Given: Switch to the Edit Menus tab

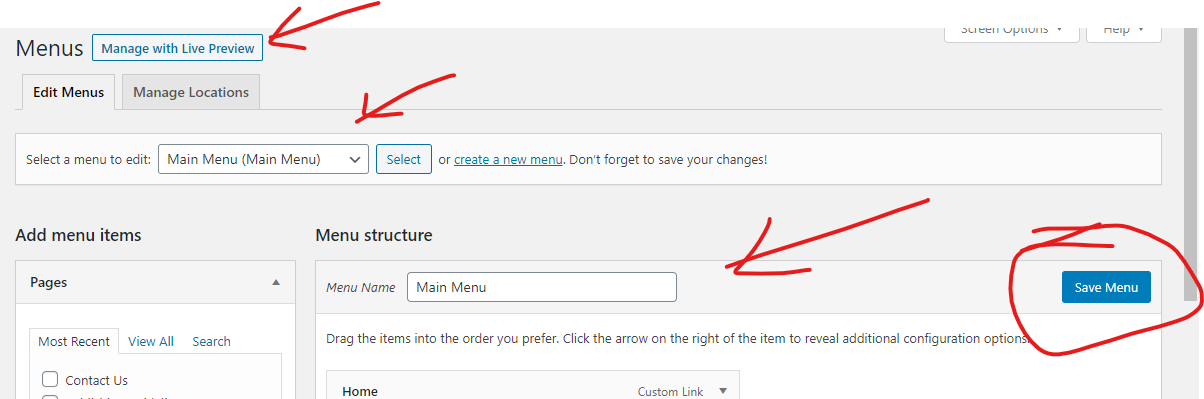Looking at the screenshot, I should pos(68,92).
